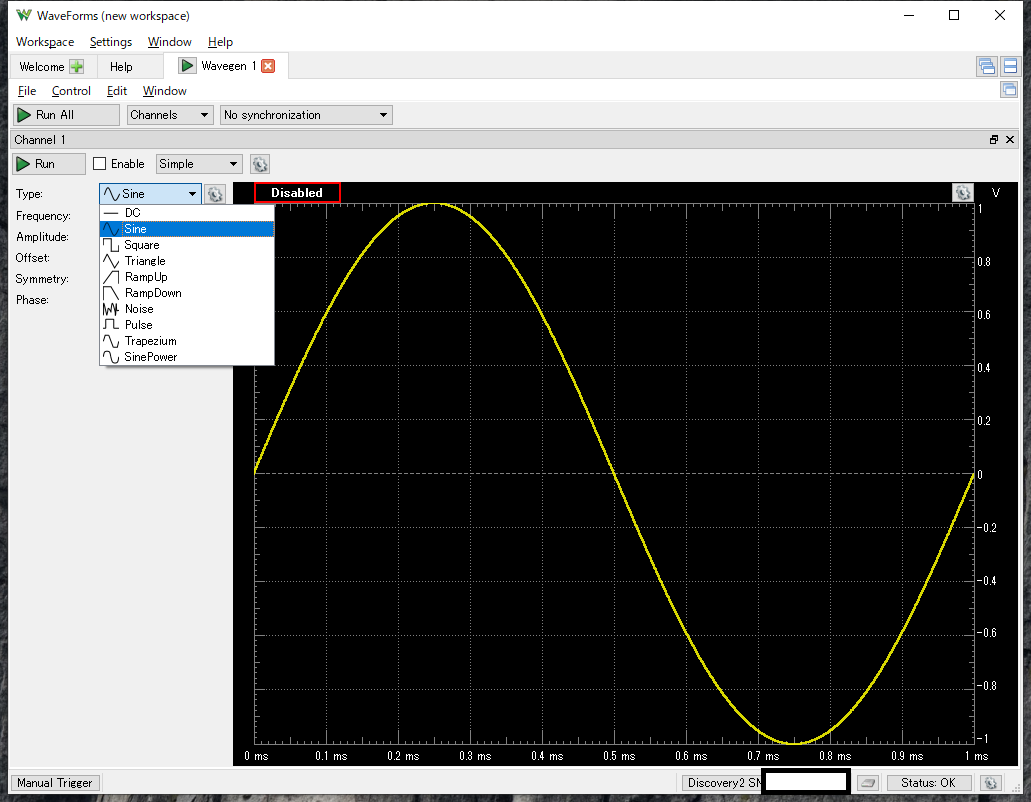The image size is (1031, 802).
Task: Click the Status: OK button
Action: point(928,783)
